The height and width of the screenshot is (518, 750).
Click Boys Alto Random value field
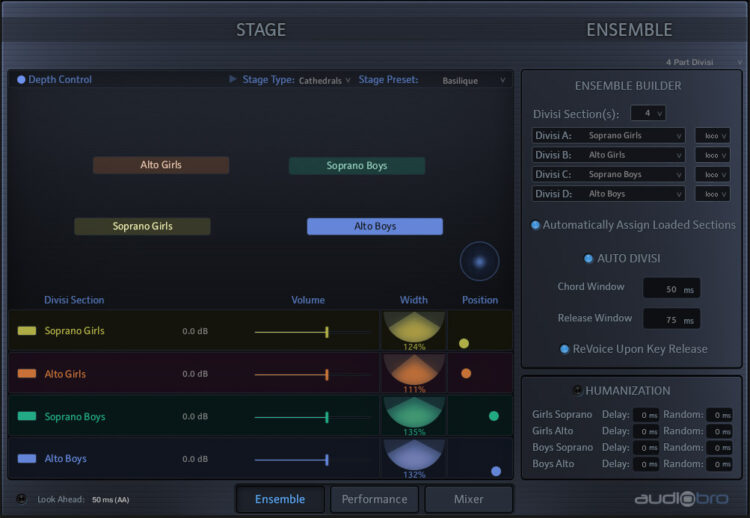pyautogui.click(x=719, y=464)
